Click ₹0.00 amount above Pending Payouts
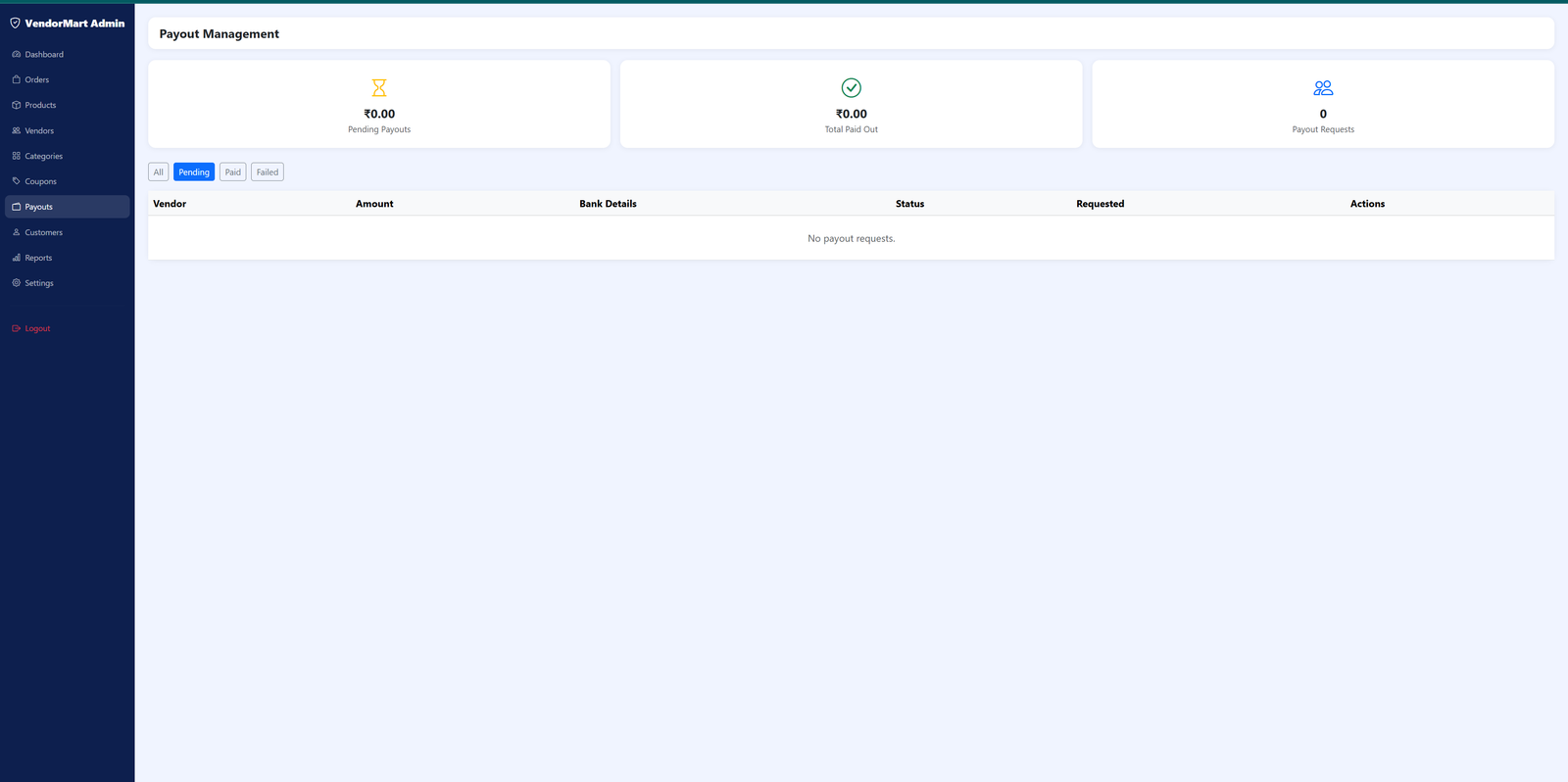1568x782 pixels. [379, 114]
